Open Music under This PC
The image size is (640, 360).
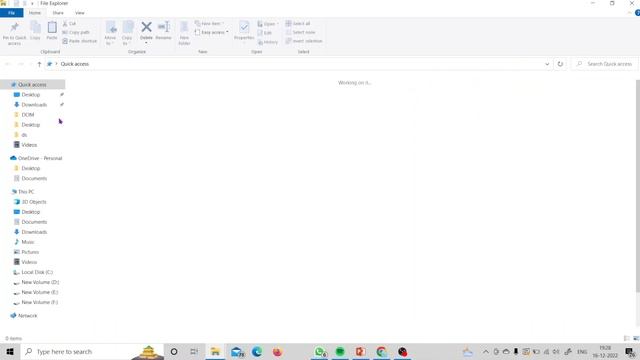point(28,242)
